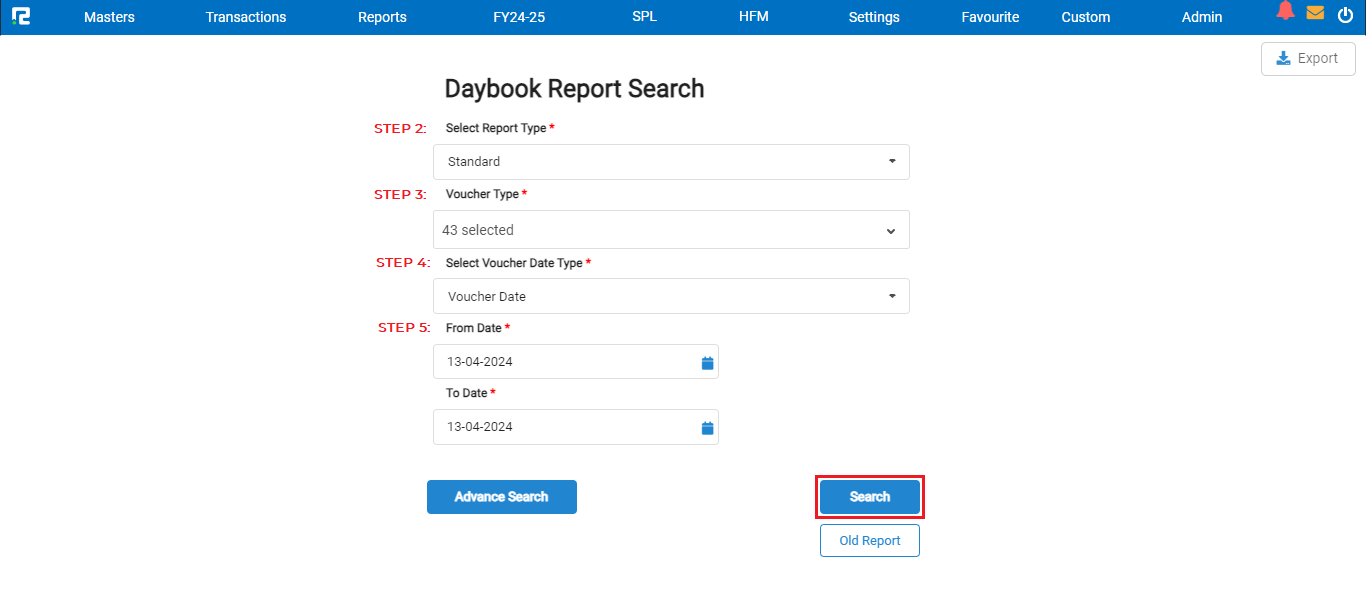Open the Reports menu
Image resolution: width=1366 pixels, height=610 pixels.
(382, 17)
